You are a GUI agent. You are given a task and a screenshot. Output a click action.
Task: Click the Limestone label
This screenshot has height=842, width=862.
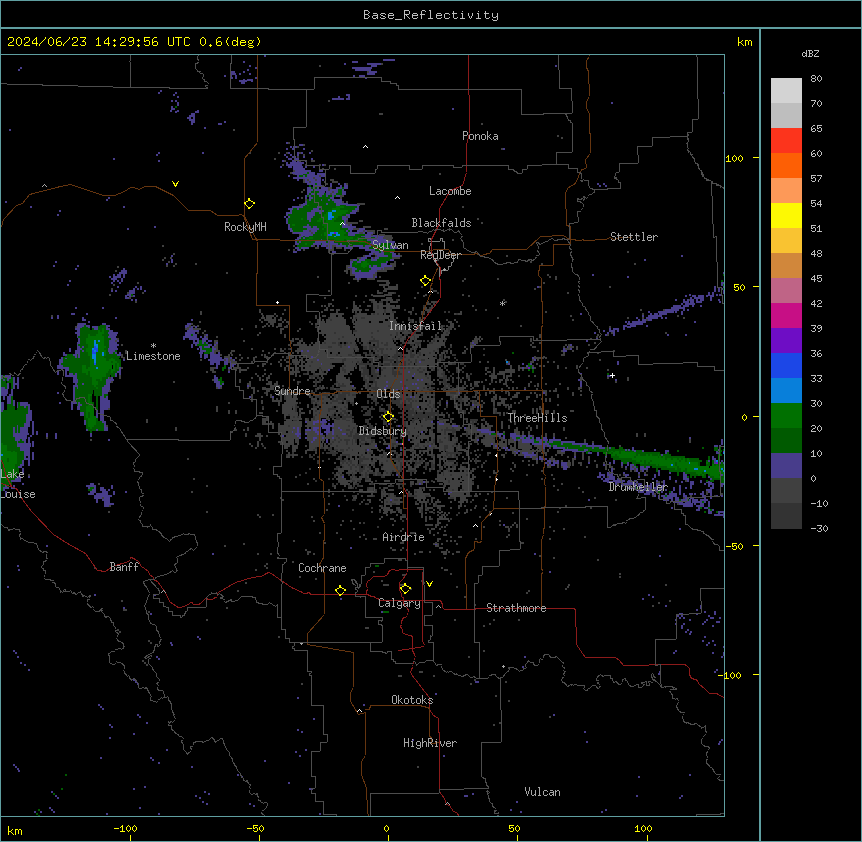153,356
